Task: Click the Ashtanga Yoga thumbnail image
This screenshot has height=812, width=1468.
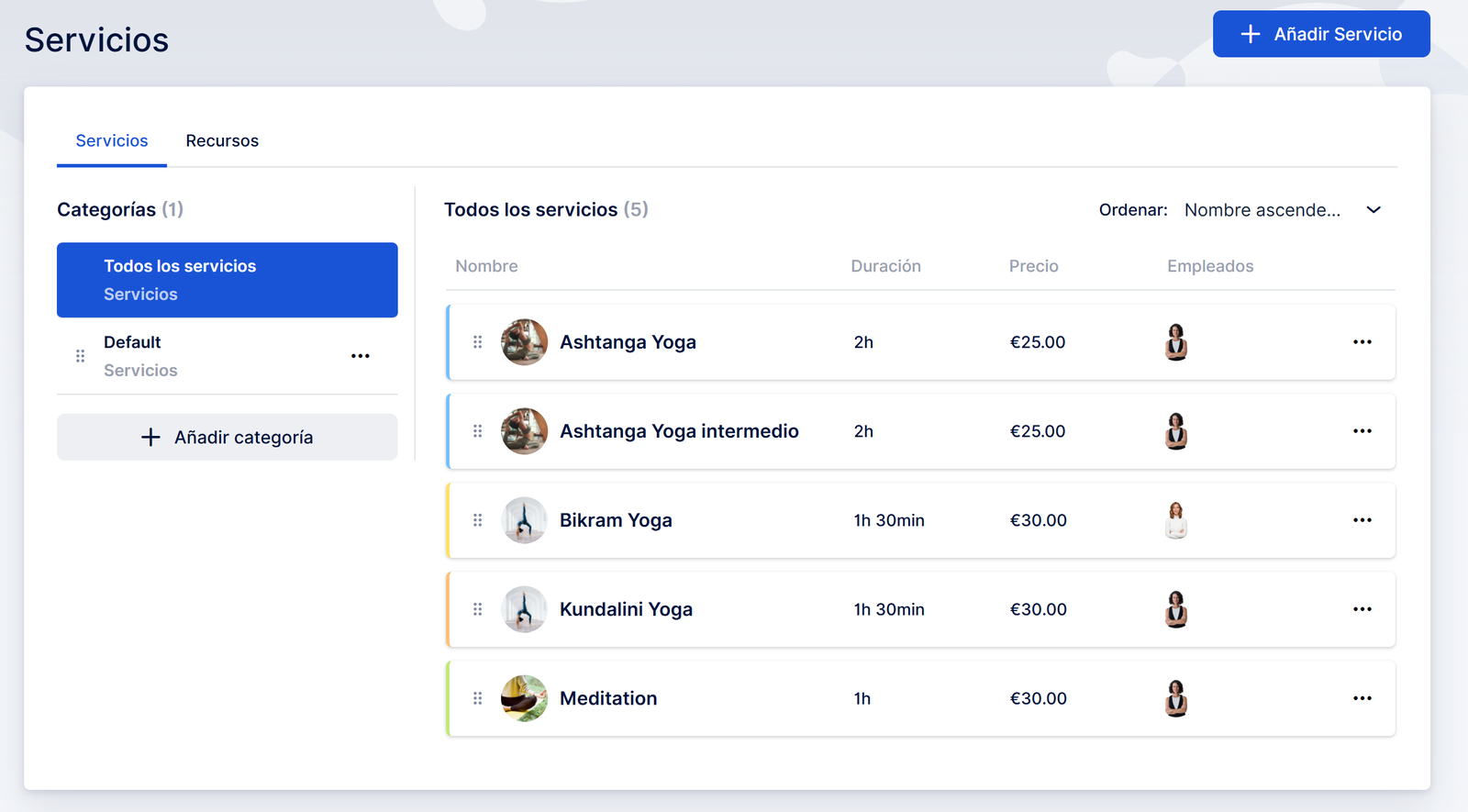Action: pos(524,342)
